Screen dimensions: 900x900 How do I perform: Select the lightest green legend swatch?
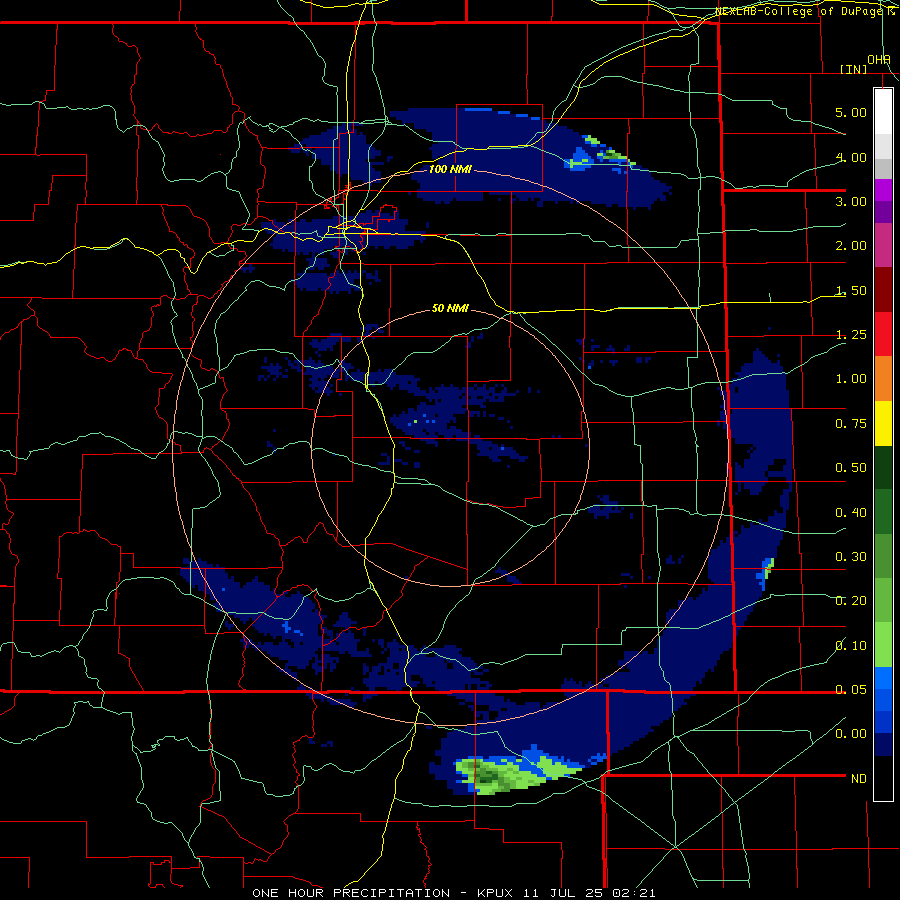pyautogui.click(x=883, y=645)
